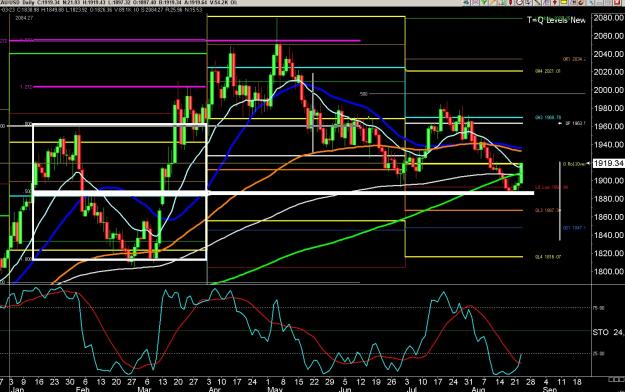This screenshot has height=392, width=625.
Task: Click the SF 1962 level label
Action: tap(575, 123)
